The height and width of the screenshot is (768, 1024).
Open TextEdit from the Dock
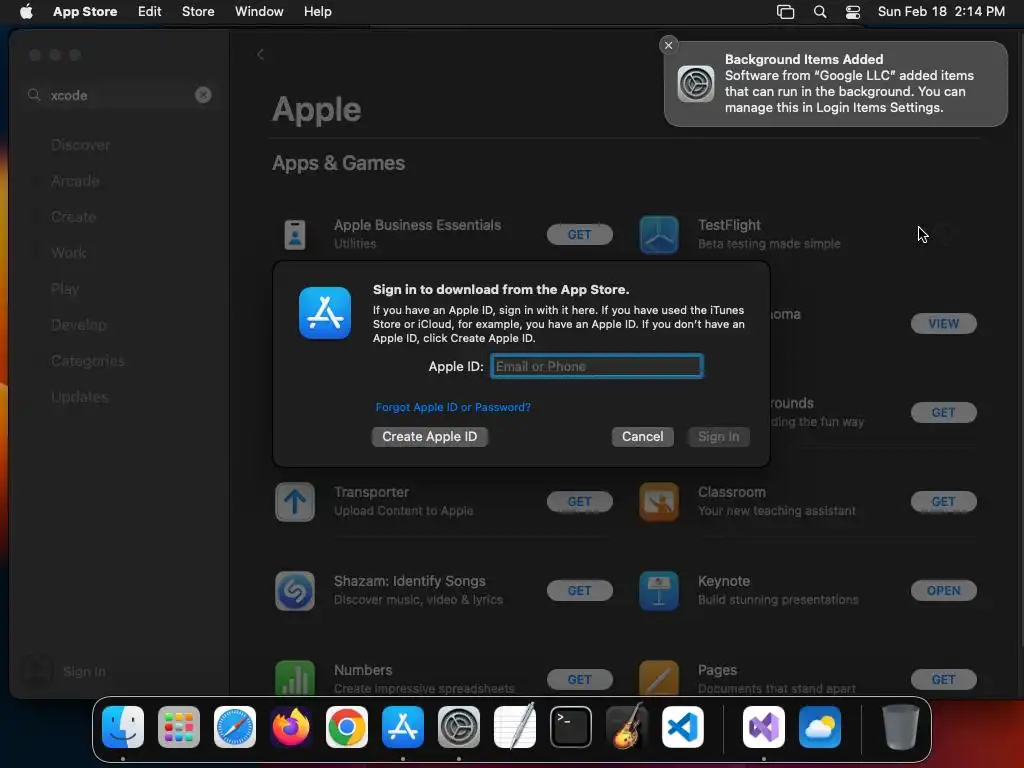coord(515,727)
